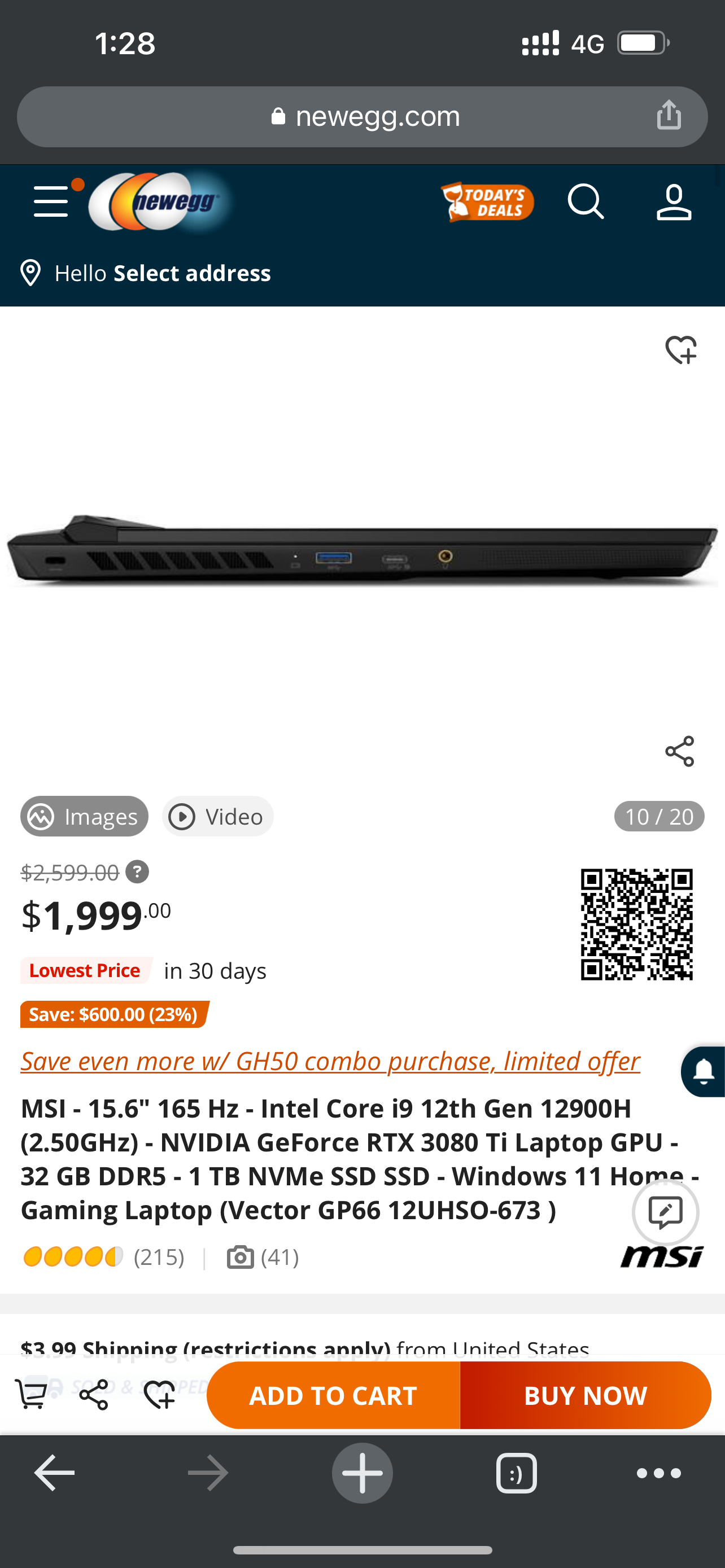Add product to wishlist via heart icon above image
Viewport: 725px width, 1568px height.
[x=680, y=349]
